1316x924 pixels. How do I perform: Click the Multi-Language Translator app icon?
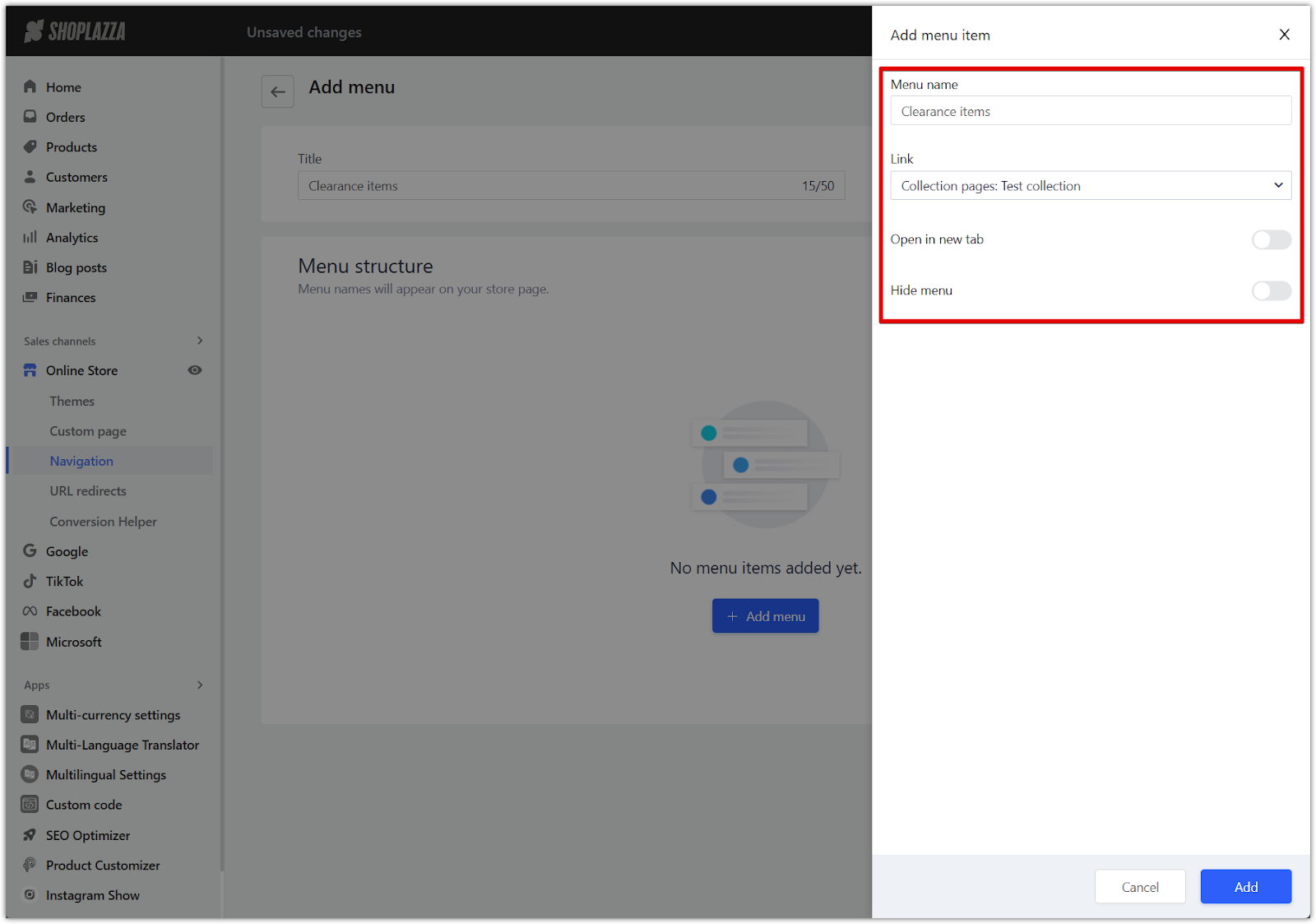tap(30, 744)
